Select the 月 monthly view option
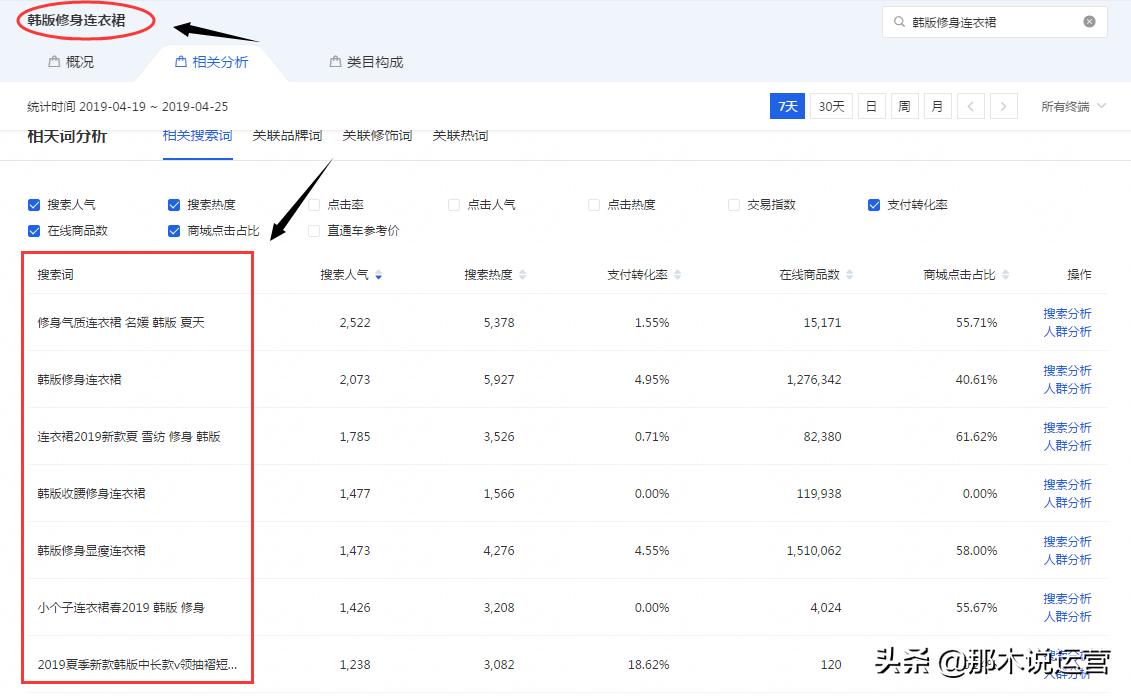1131x696 pixels. (x=937, y=105)
